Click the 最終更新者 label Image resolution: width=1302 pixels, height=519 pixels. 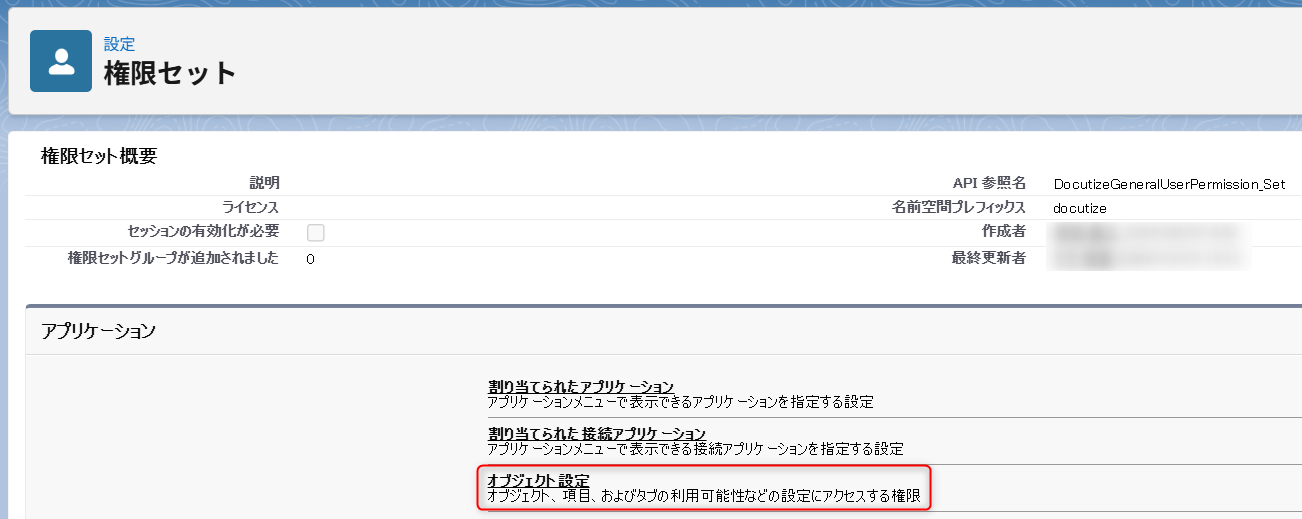[x=989, y=258]
